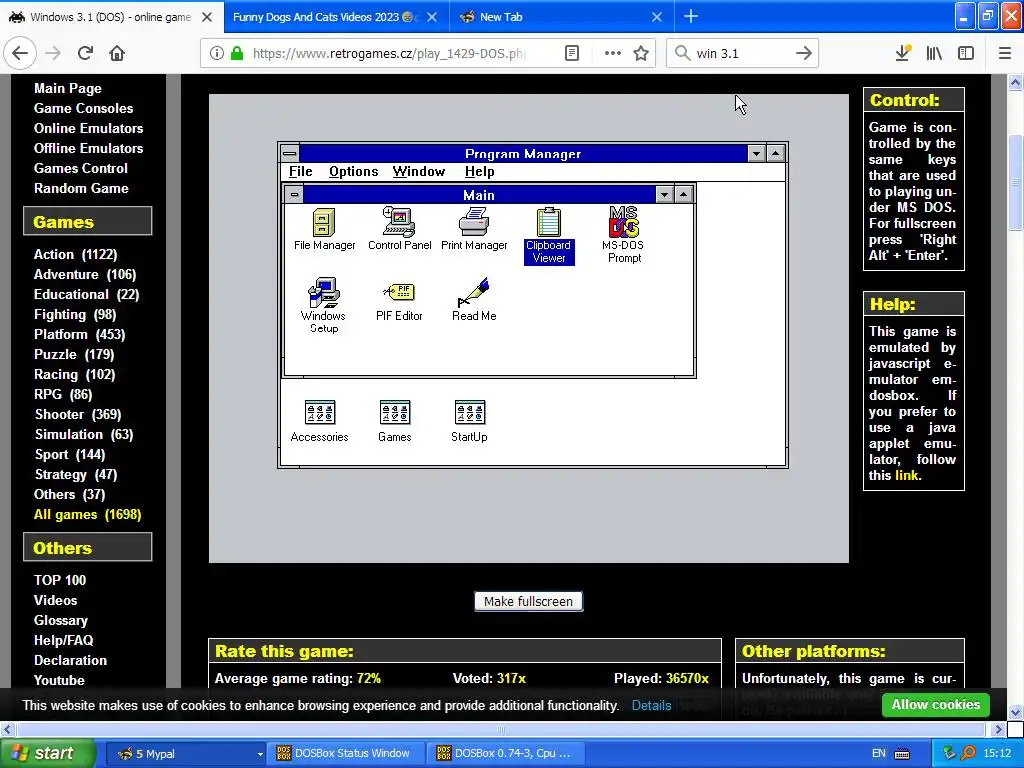Screen dimensions: 1024x768
Task: Click the Windows start button
Action: [x=48, y=753]
